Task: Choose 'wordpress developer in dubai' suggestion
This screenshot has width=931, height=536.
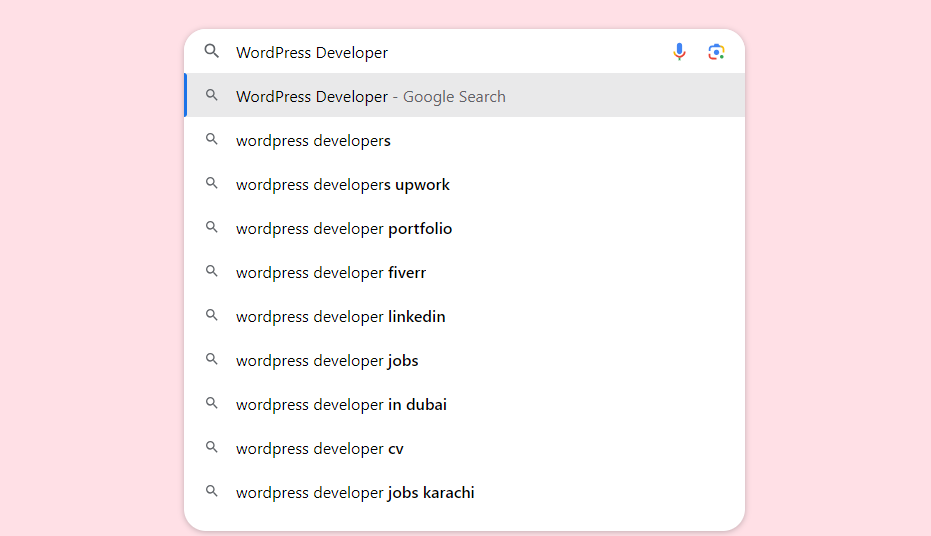Action: click(464, 404)
